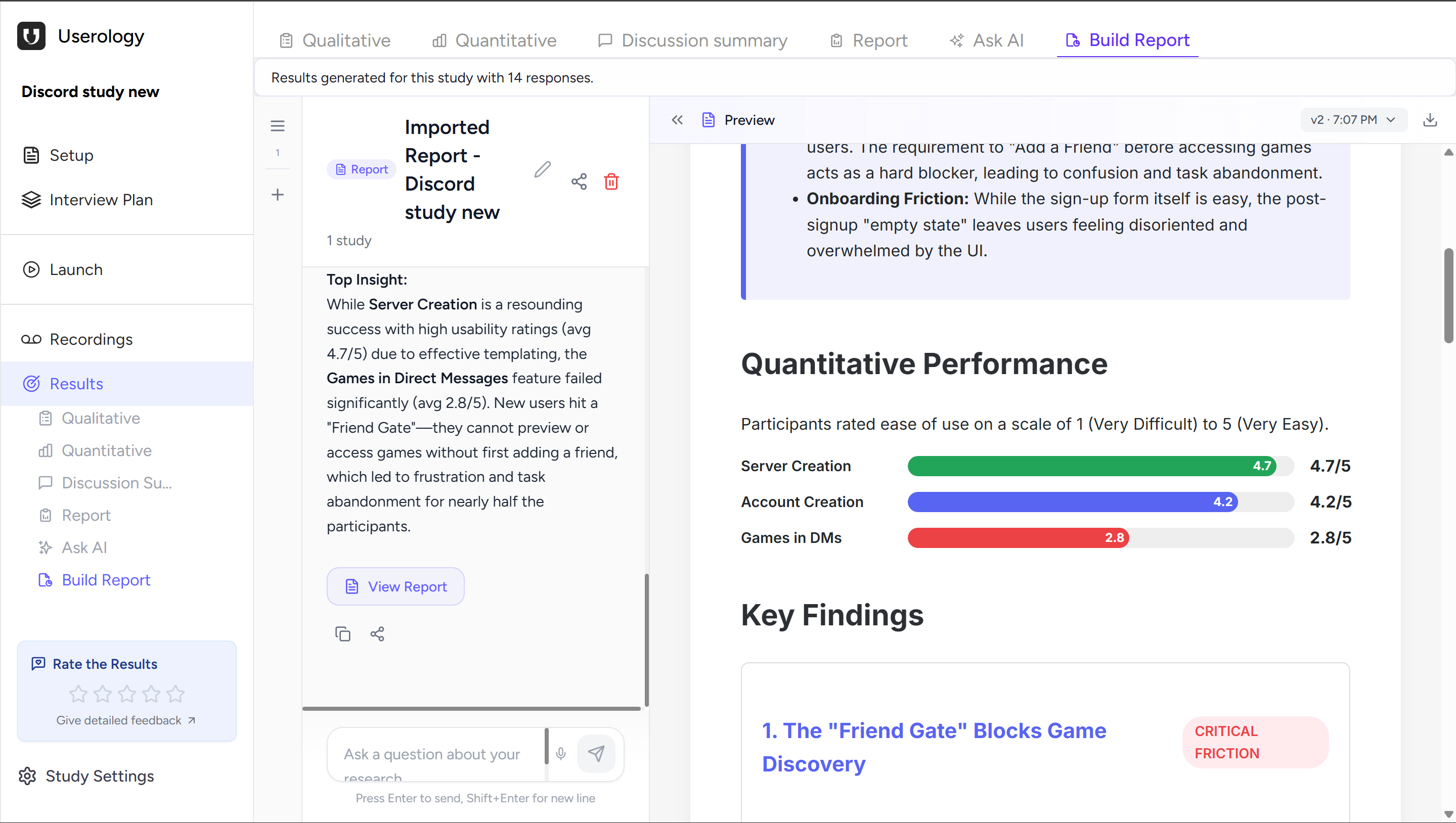This screenshot has width=1456, height=823.
Task: Rate five stars in Rate the Results
Action: (x=175, y=694)
